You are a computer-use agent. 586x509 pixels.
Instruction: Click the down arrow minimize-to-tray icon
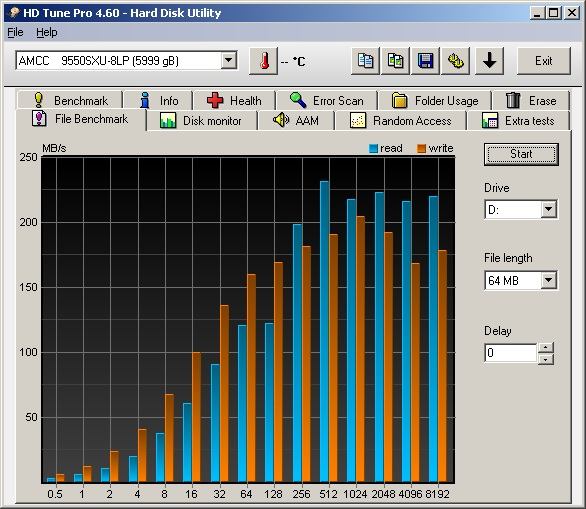tap(489, 61)
